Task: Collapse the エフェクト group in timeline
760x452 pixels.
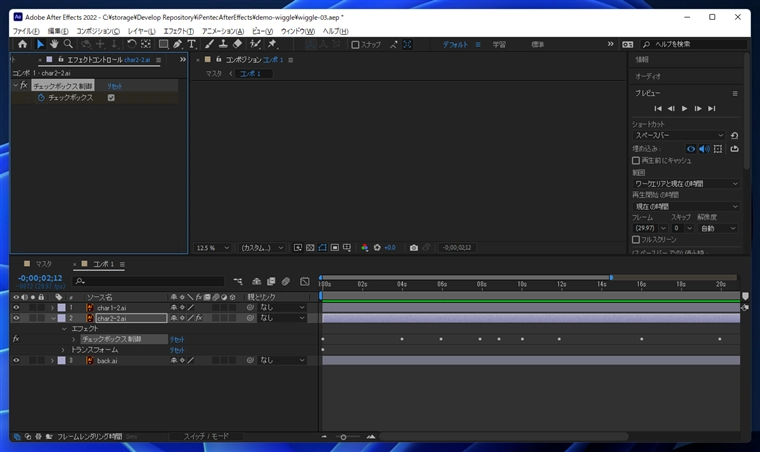Action: 64,329
